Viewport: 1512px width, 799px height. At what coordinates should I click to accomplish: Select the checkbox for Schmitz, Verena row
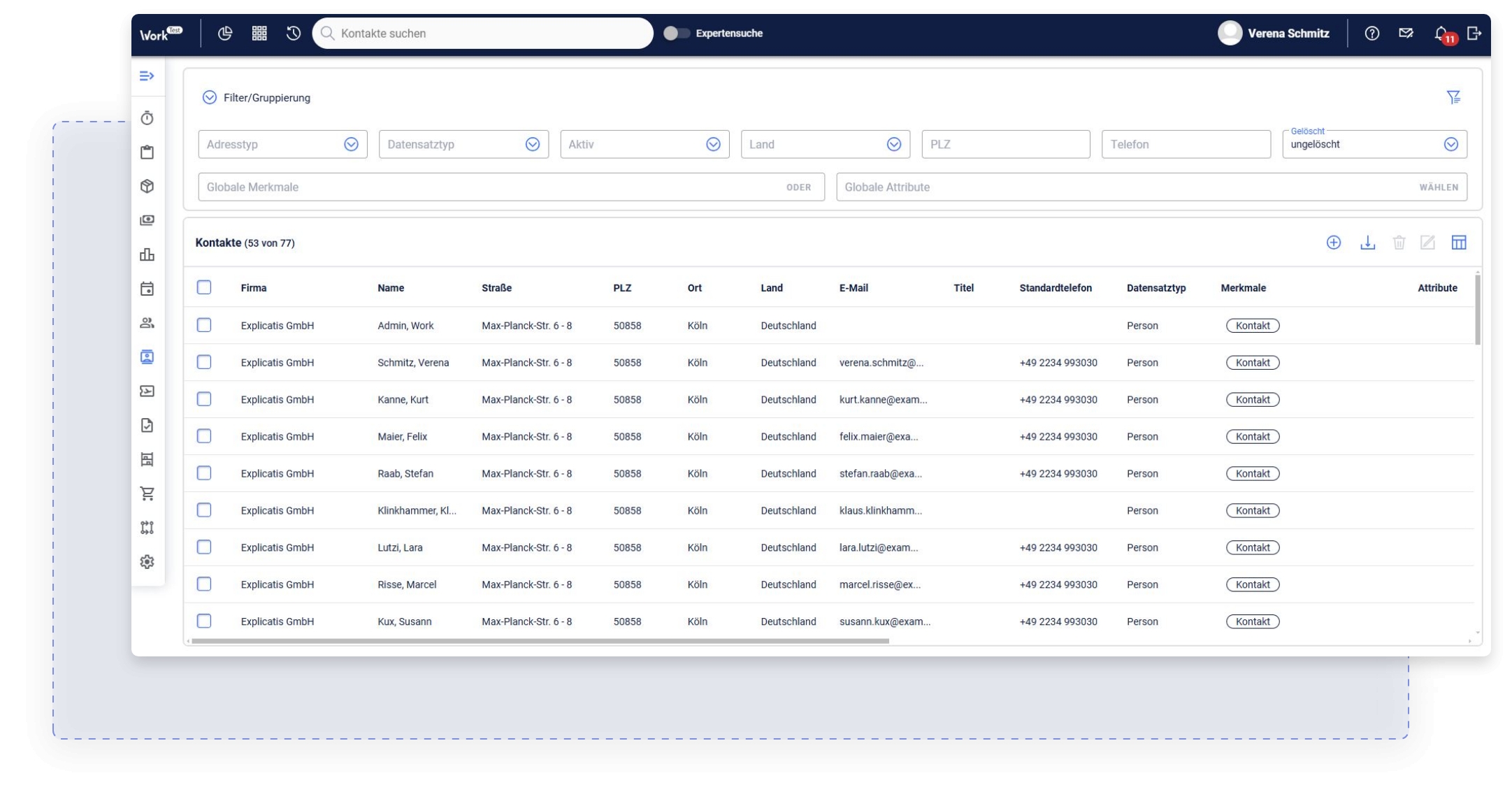(x=204, y=362)
